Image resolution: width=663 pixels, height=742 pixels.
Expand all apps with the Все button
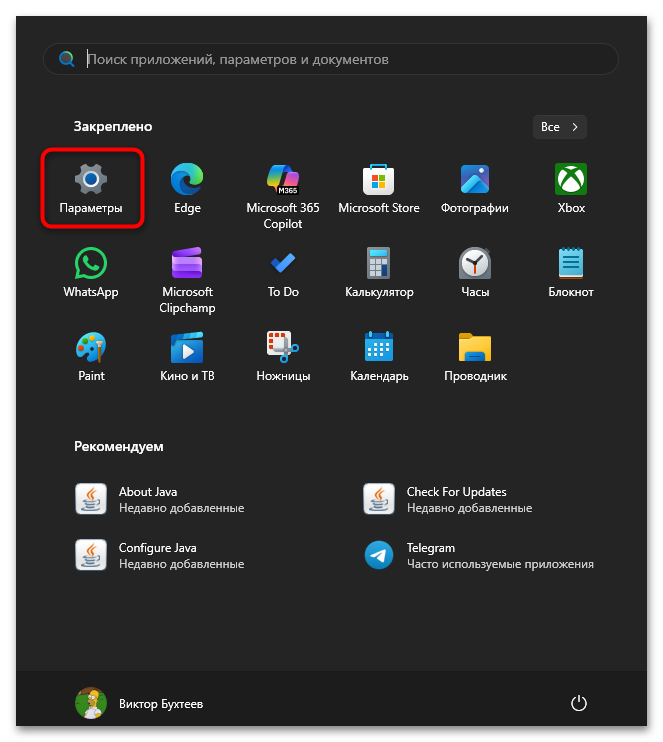559,127
